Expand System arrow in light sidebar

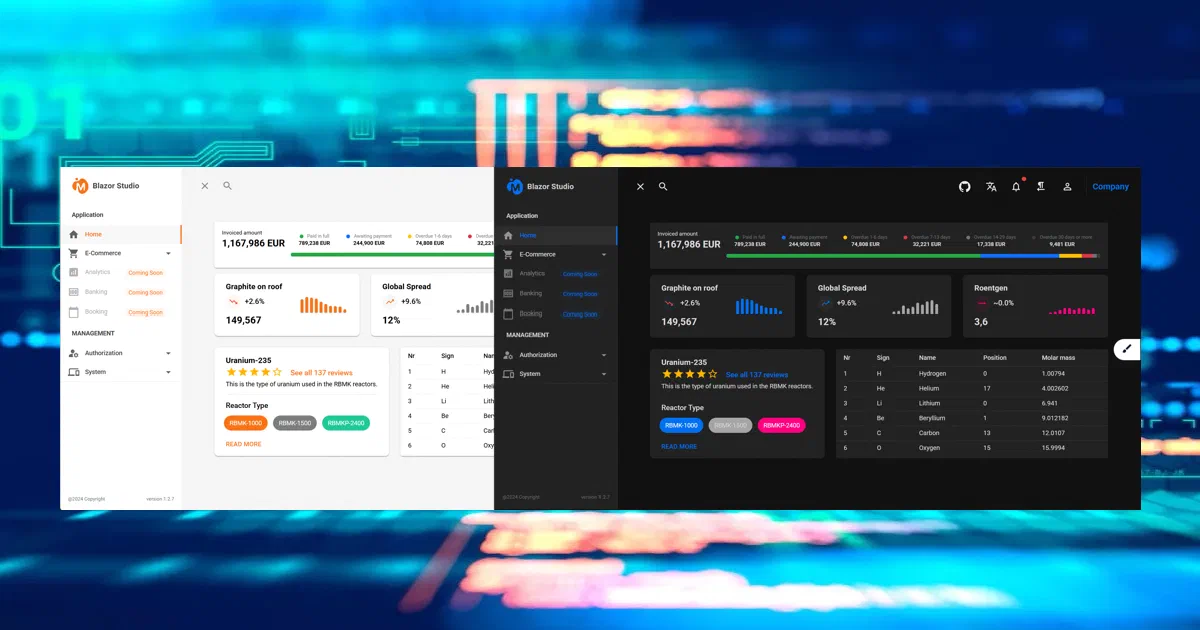coord(168,372)
